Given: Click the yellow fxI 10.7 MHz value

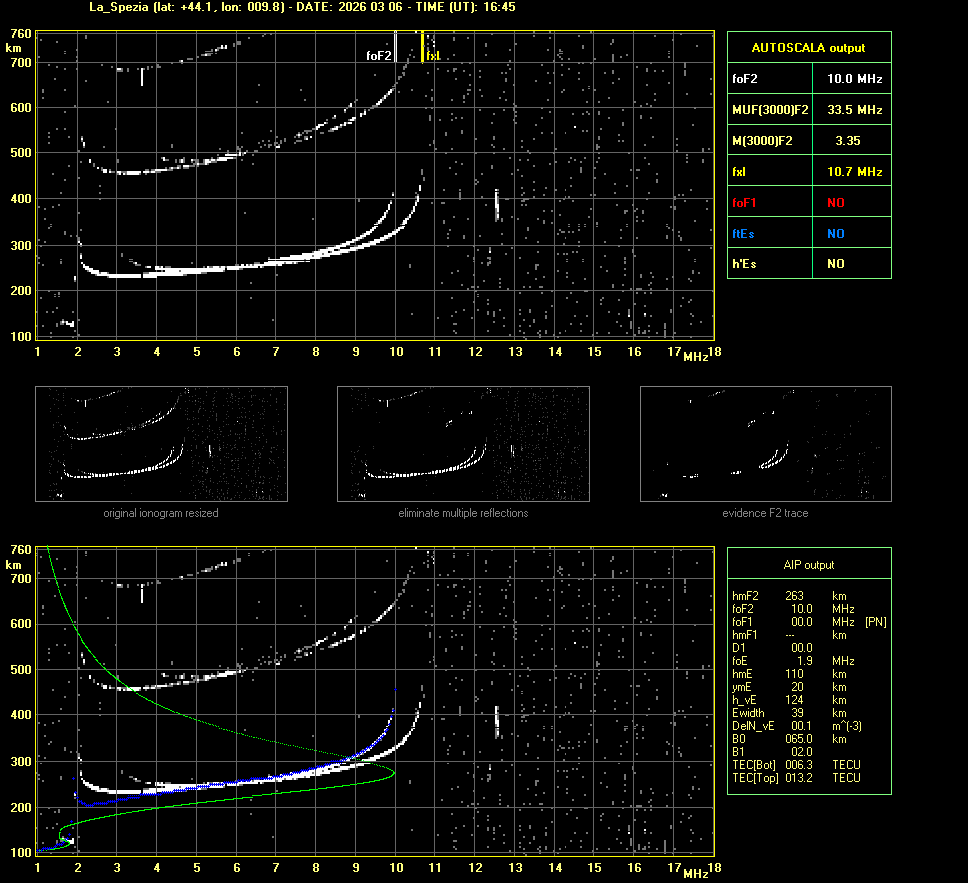Looking at the screenshot, I should pos(854,172).
